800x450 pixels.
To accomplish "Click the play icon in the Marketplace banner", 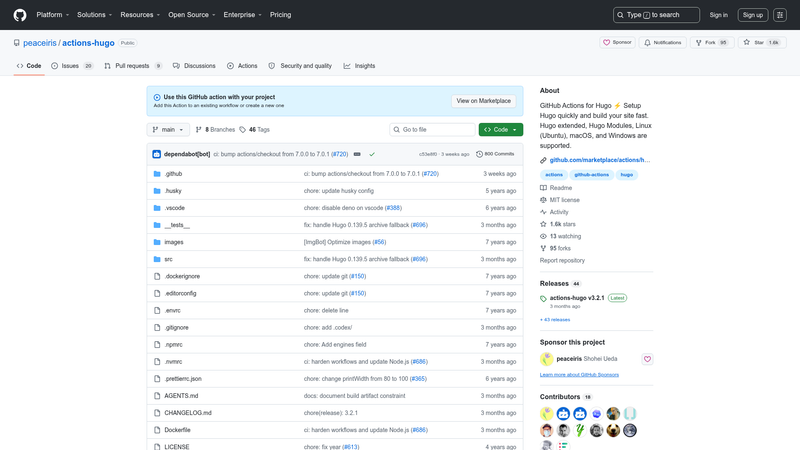I will 157,97.
